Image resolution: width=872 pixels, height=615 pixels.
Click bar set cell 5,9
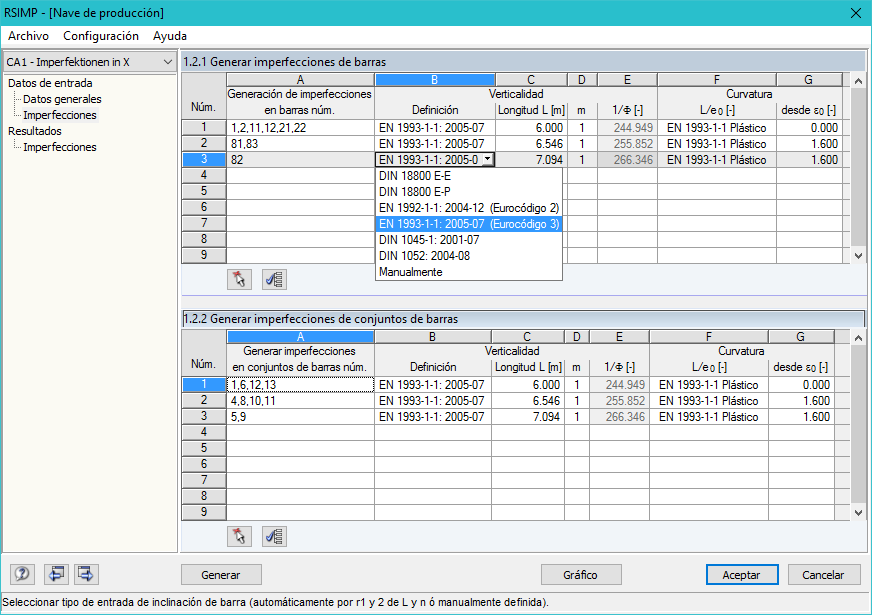(300, 417)
